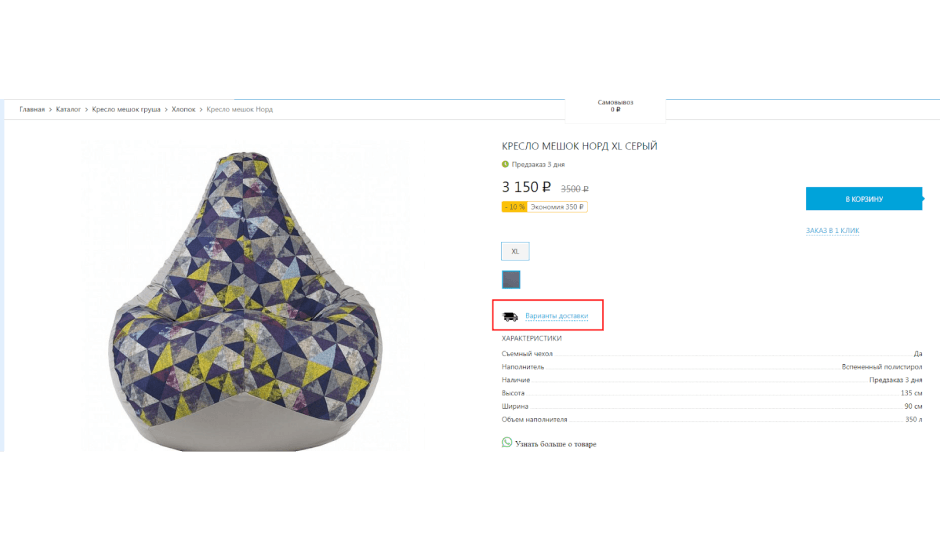Click the delivery truck icon
940x550 pixels.
tap(510, 316)
